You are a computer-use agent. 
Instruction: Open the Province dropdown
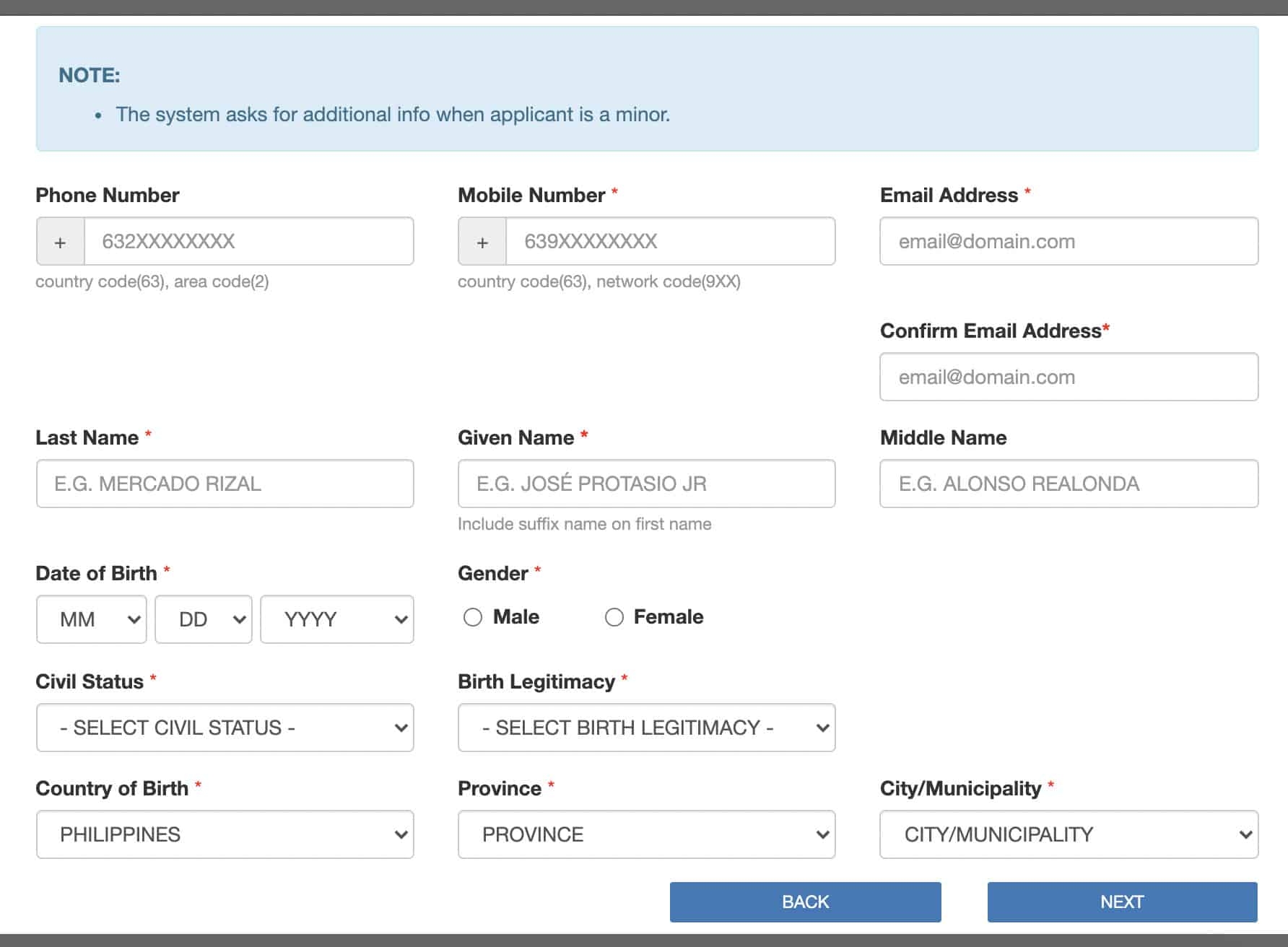pyautogui.click(x=645, y=834)
